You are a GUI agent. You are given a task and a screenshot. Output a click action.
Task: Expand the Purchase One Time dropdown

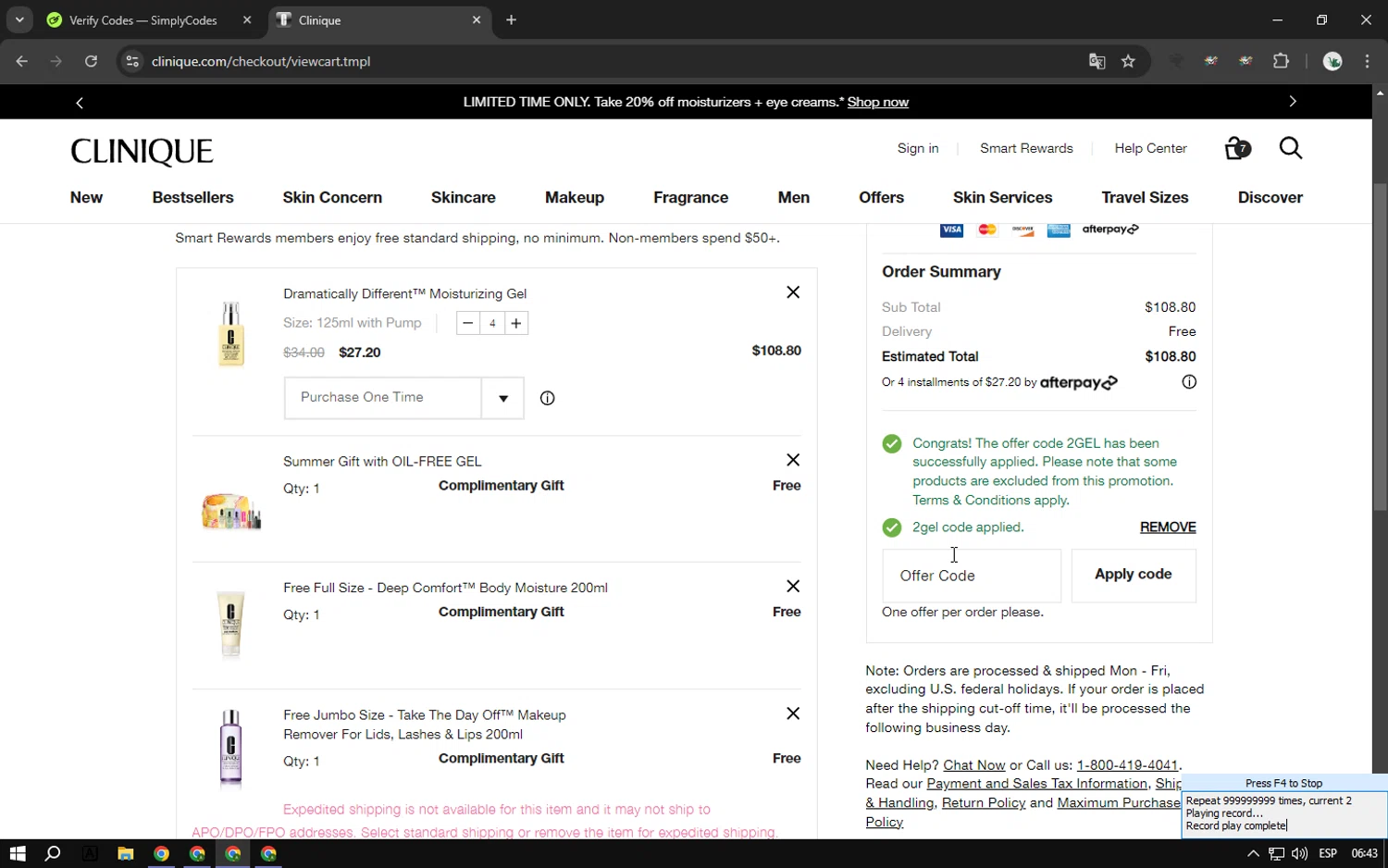pyautogui.click(x=502, y=399)
